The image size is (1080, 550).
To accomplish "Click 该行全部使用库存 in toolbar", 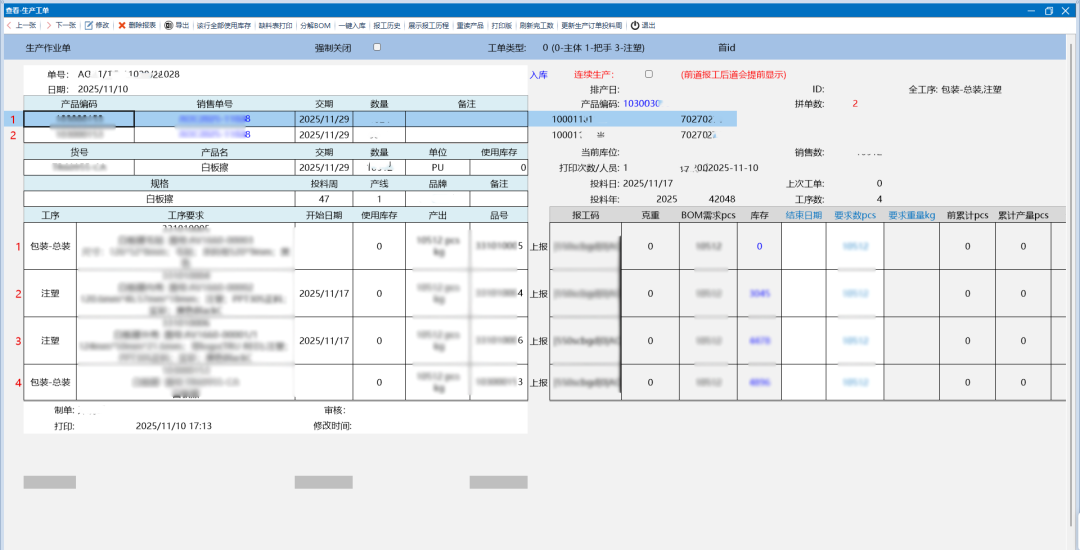I will coord(224,25).
